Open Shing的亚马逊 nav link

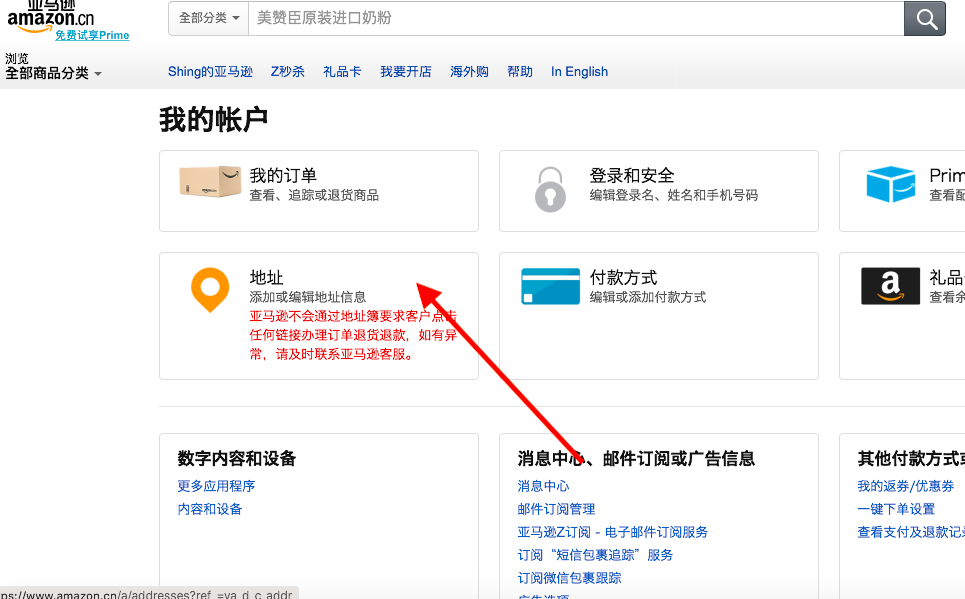click(x=210, y=72)
